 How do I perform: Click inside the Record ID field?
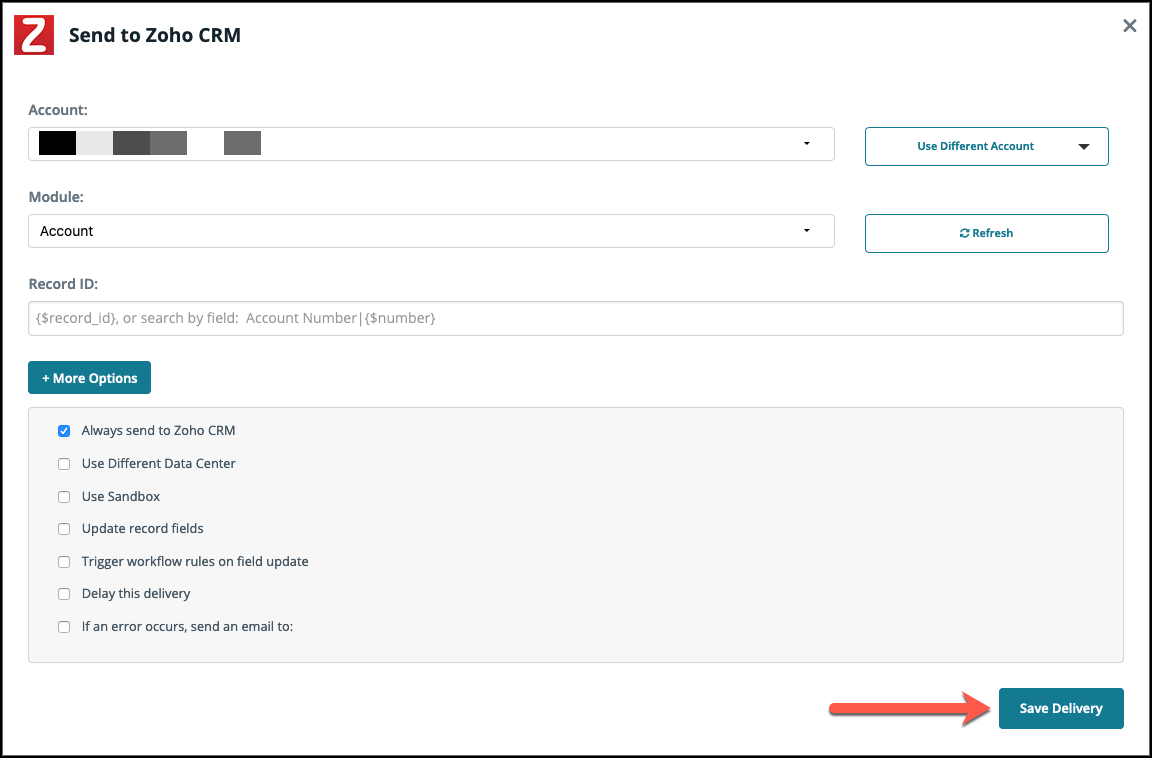pyautogui.click(x=575, y=319)
